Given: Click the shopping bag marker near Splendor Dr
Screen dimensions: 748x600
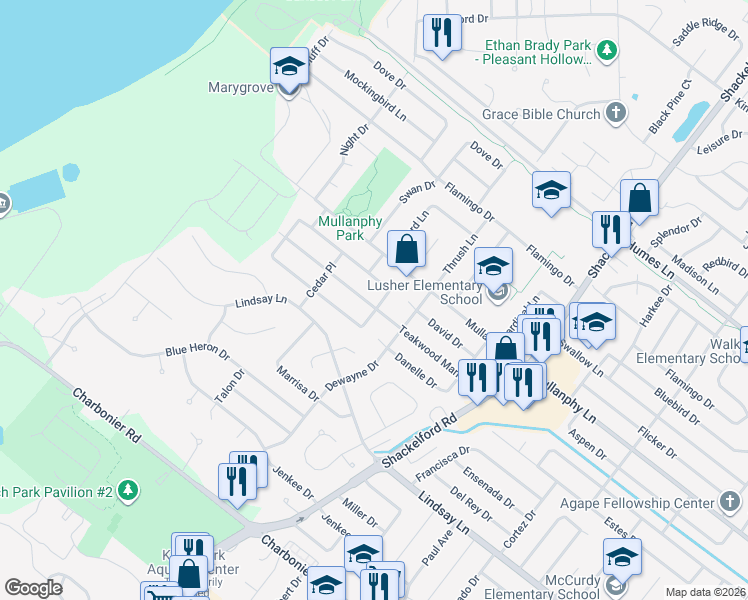Looking at the screenshot, I should pos(639,199).
